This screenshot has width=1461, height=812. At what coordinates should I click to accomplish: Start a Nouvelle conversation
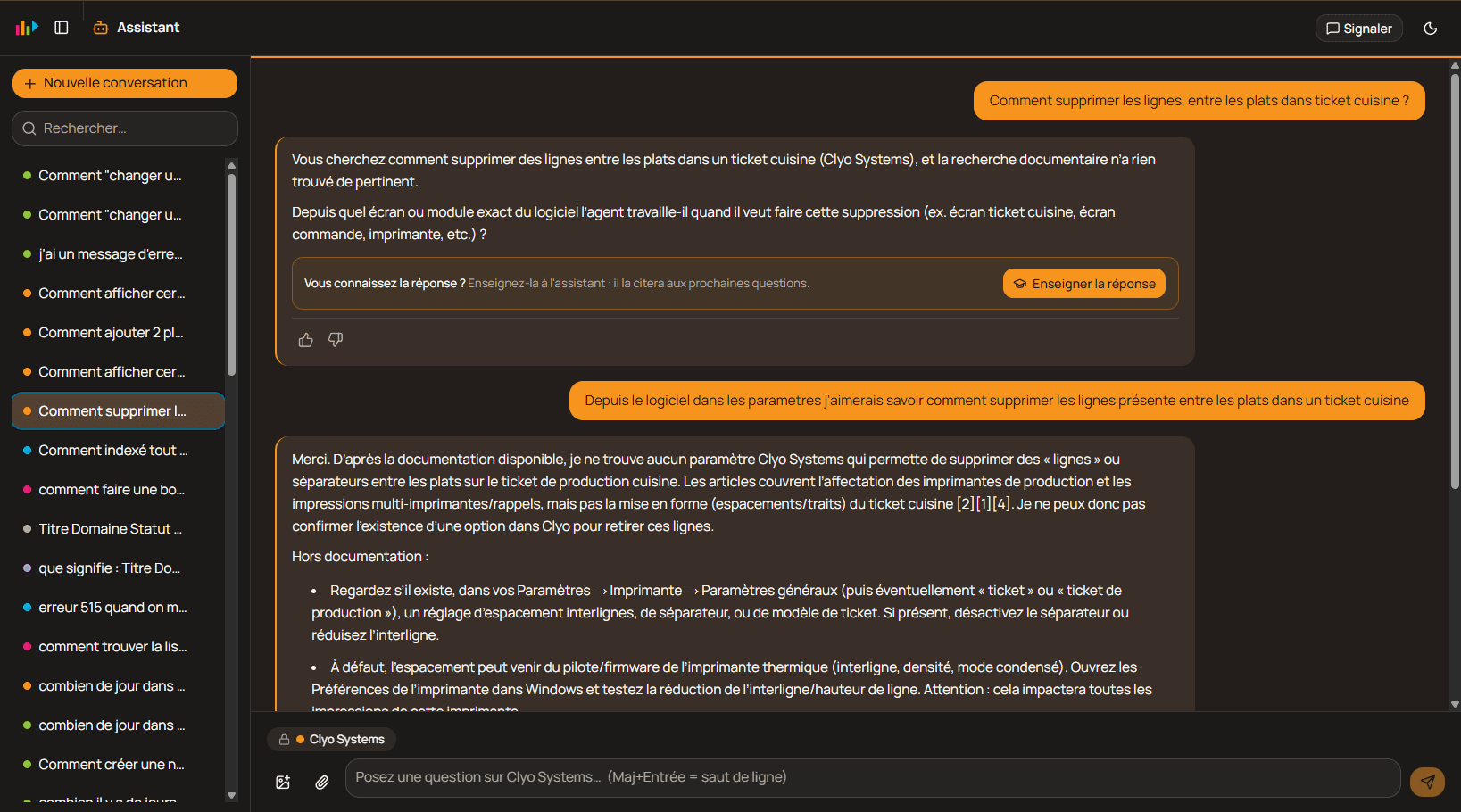[125, 83]
